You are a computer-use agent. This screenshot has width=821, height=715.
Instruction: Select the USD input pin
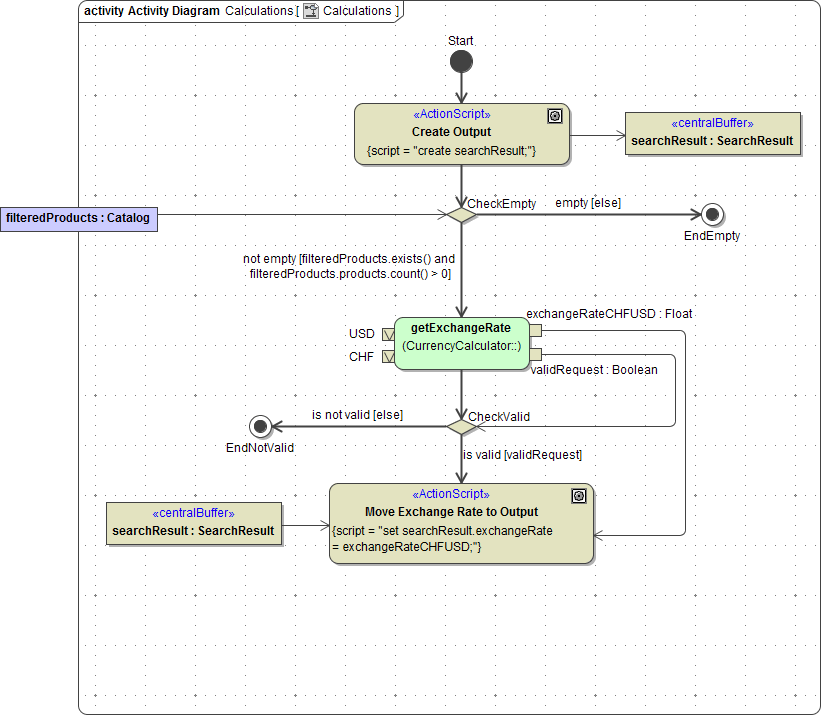pos(387,334)
